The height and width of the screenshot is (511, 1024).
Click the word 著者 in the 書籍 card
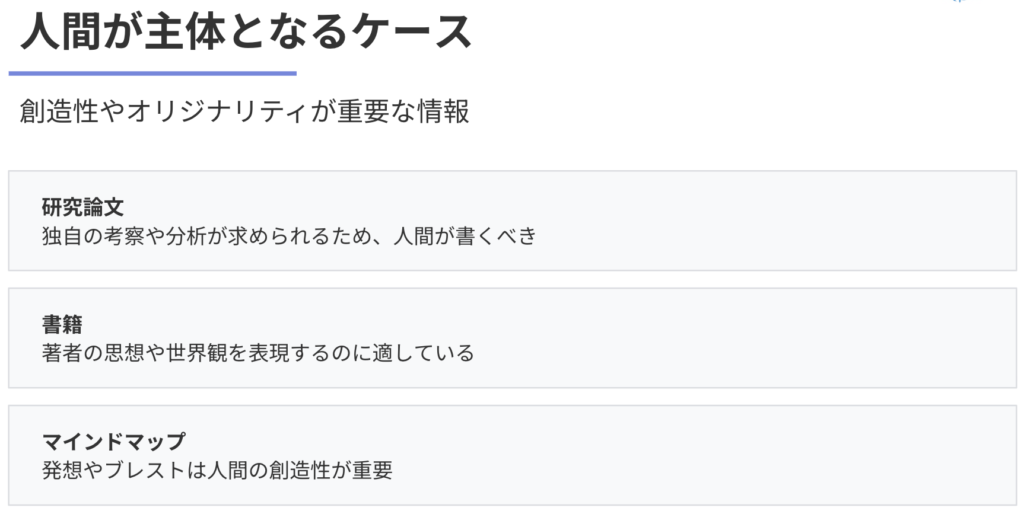click(62, 353)
